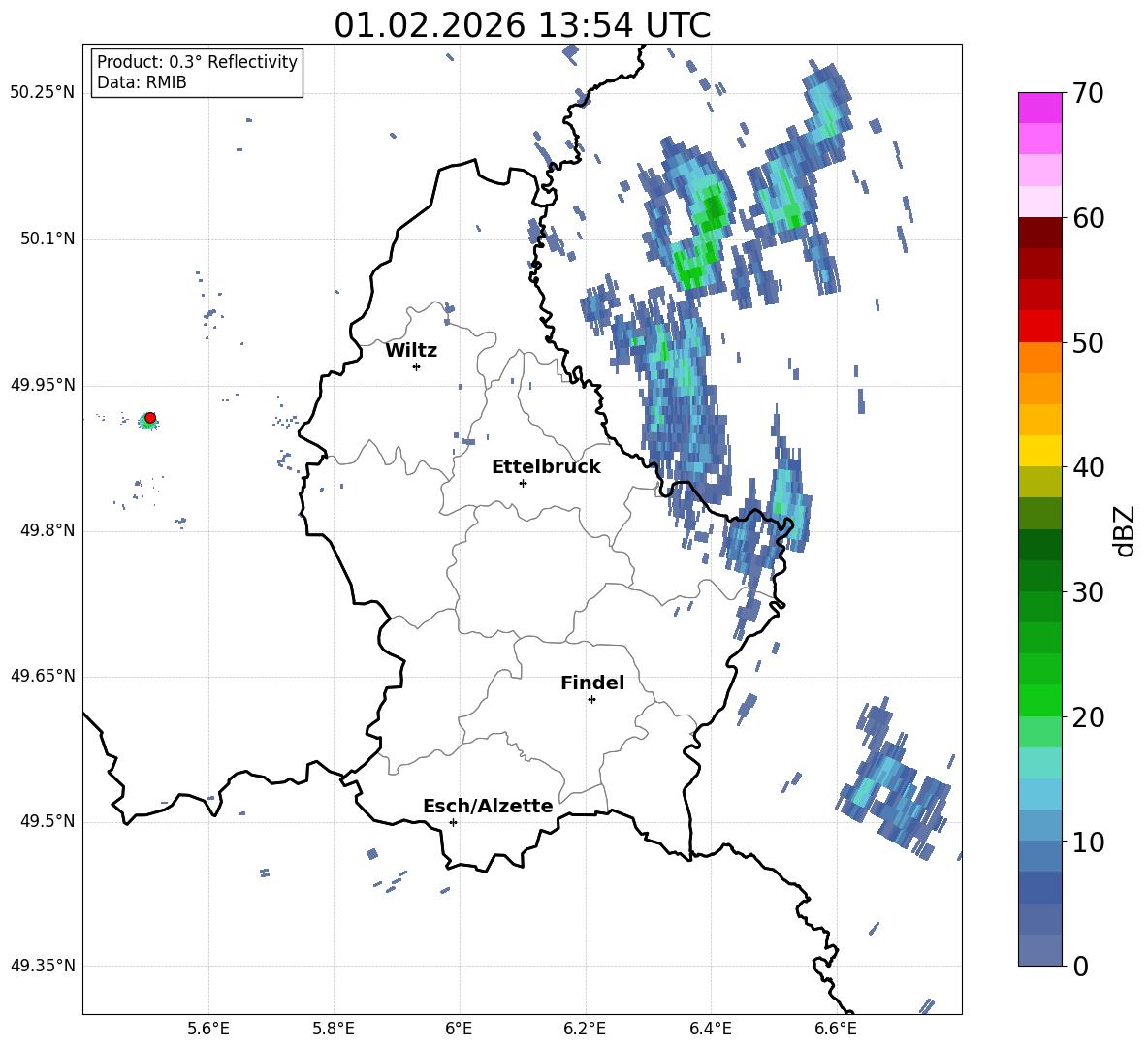The image size is (1148, 1048).
Task: Click the Esch/Alzette city label
Action: 488,806
